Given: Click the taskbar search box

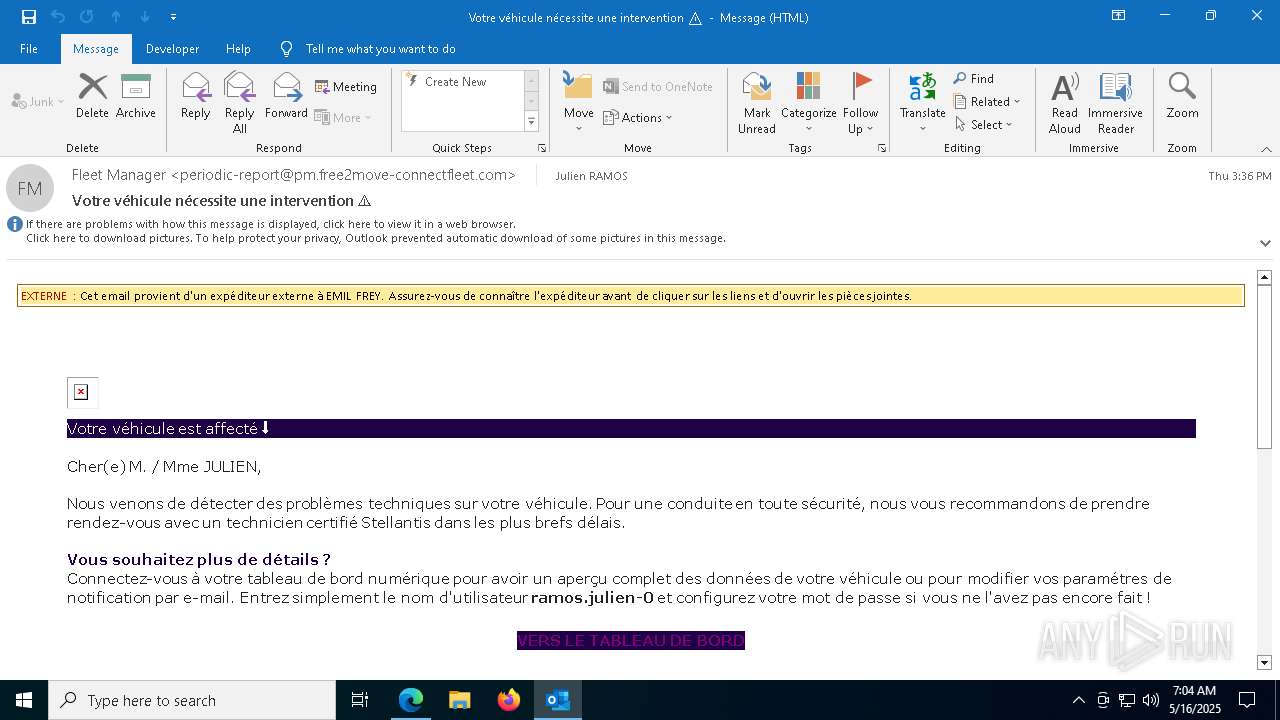Looking at the screenshot, I should (192, 700).
